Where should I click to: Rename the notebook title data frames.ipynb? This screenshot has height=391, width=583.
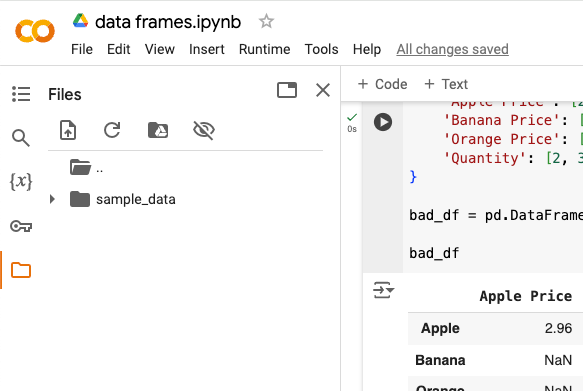click(168, 22)
